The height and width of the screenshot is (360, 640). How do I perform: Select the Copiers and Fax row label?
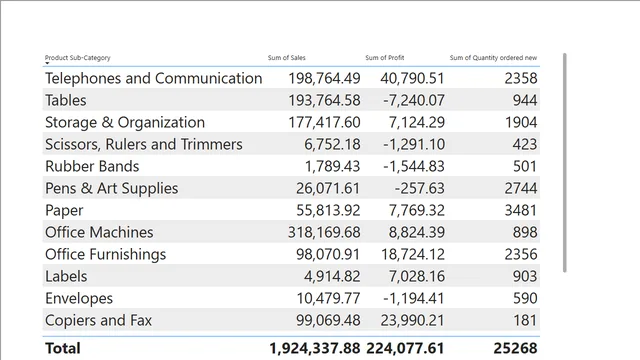point(98,320)
